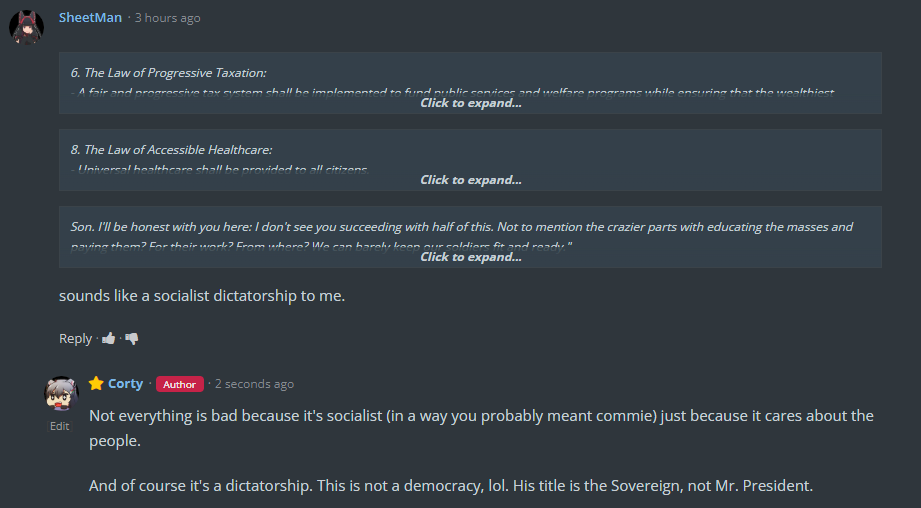Dislike SheetMan's comment with thumbs down
The image size is (921, 508).
pyautogui.click(x=131, y=339)
